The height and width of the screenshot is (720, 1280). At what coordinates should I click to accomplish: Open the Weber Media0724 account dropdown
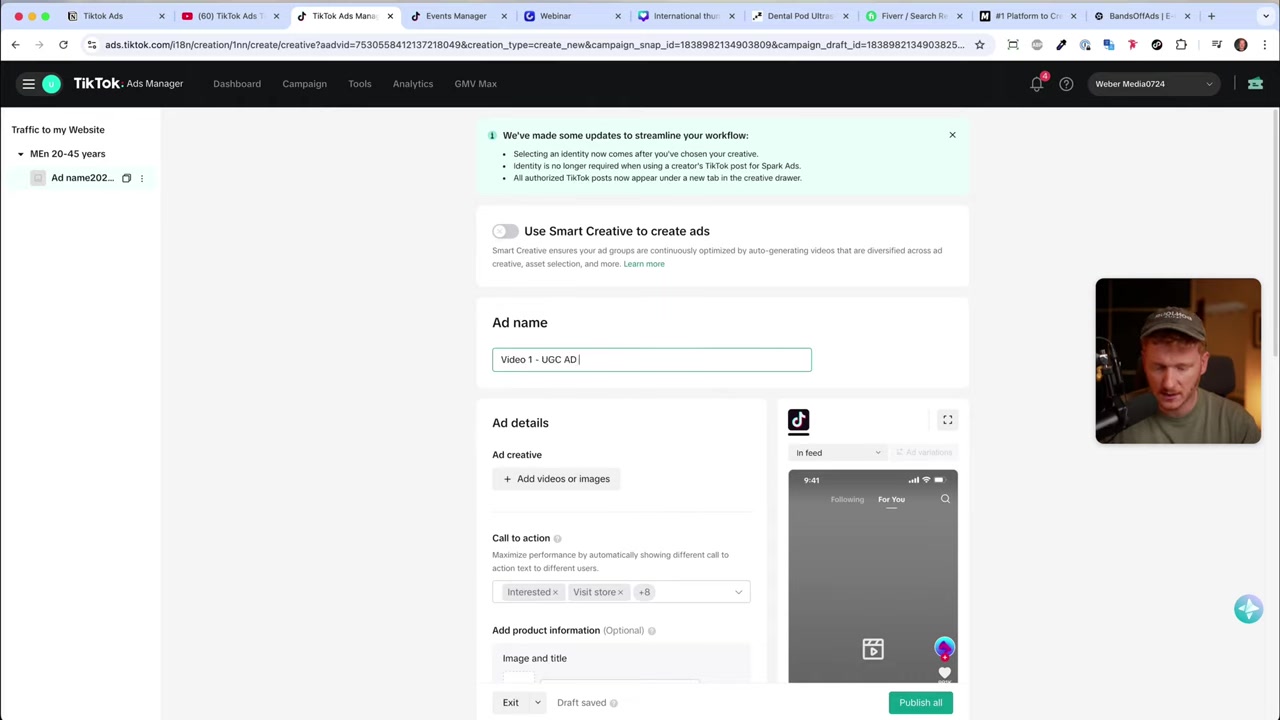[x=1153, y=84]
